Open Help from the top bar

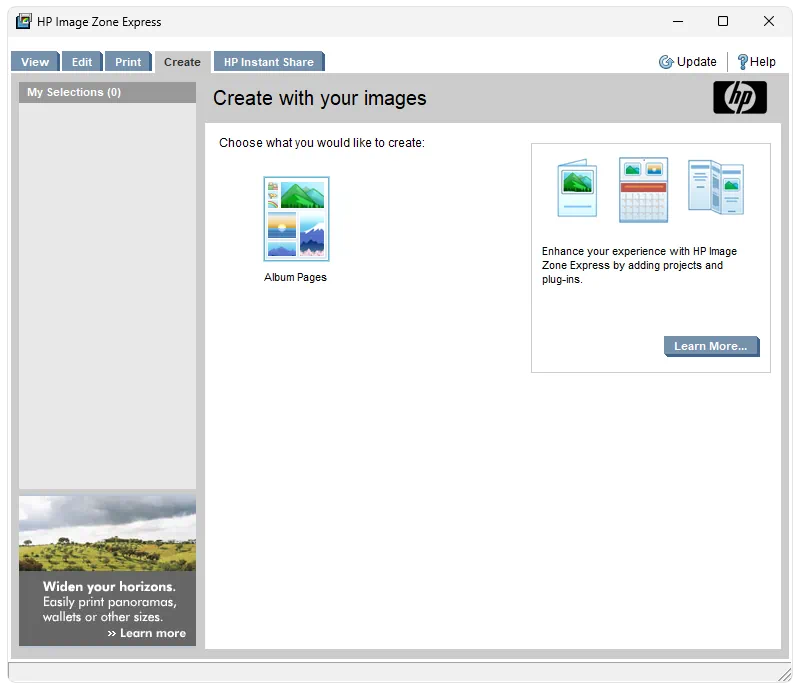[x=763, y=62]
